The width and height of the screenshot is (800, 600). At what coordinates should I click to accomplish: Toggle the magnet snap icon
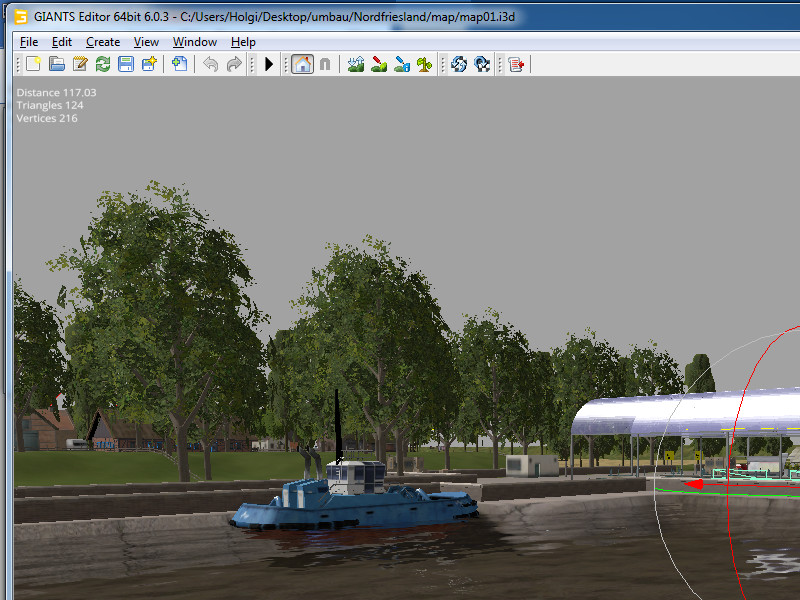coord(325,64)
